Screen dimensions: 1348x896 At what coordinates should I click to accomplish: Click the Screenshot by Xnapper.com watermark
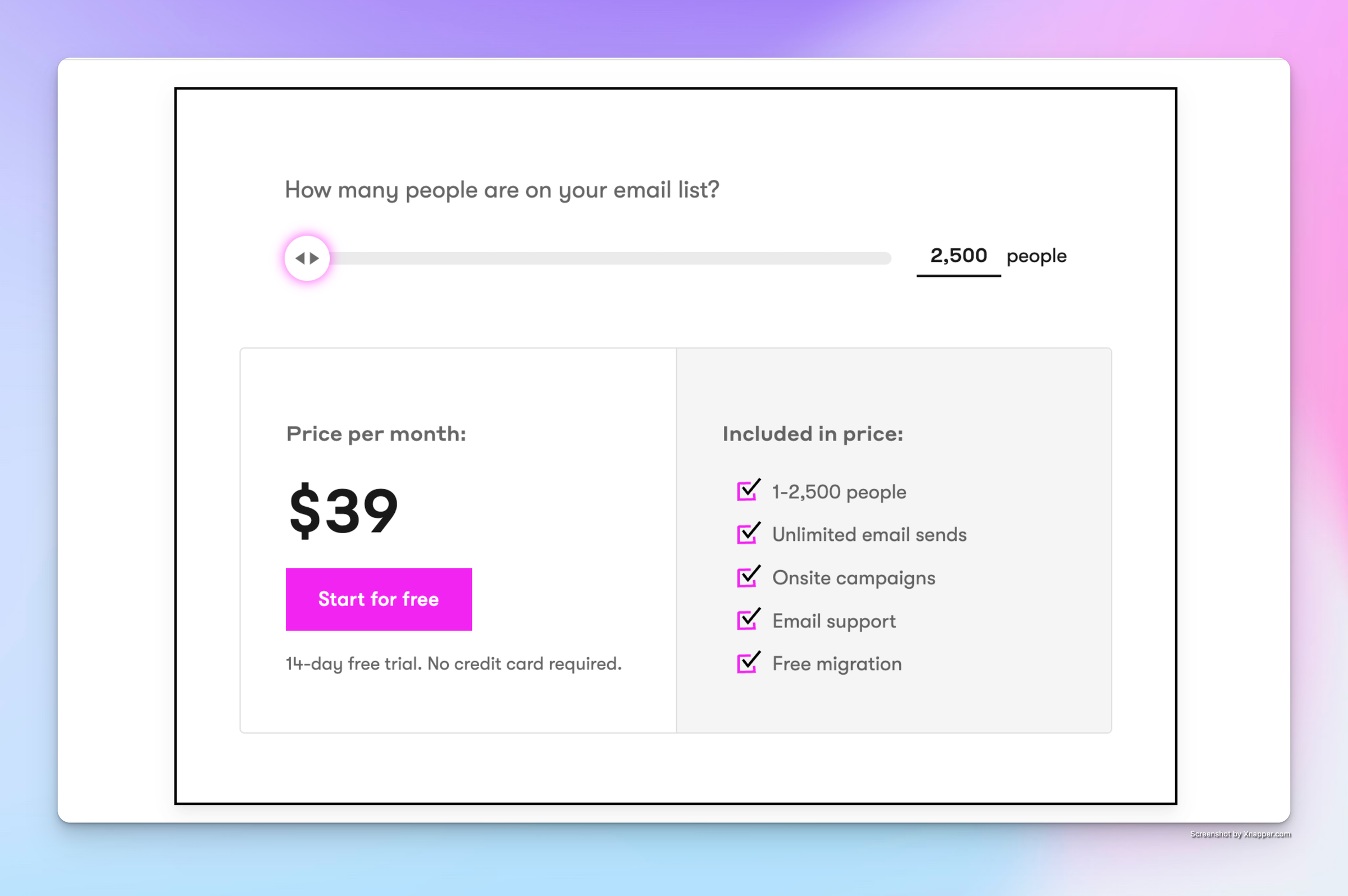[1240, 834]
